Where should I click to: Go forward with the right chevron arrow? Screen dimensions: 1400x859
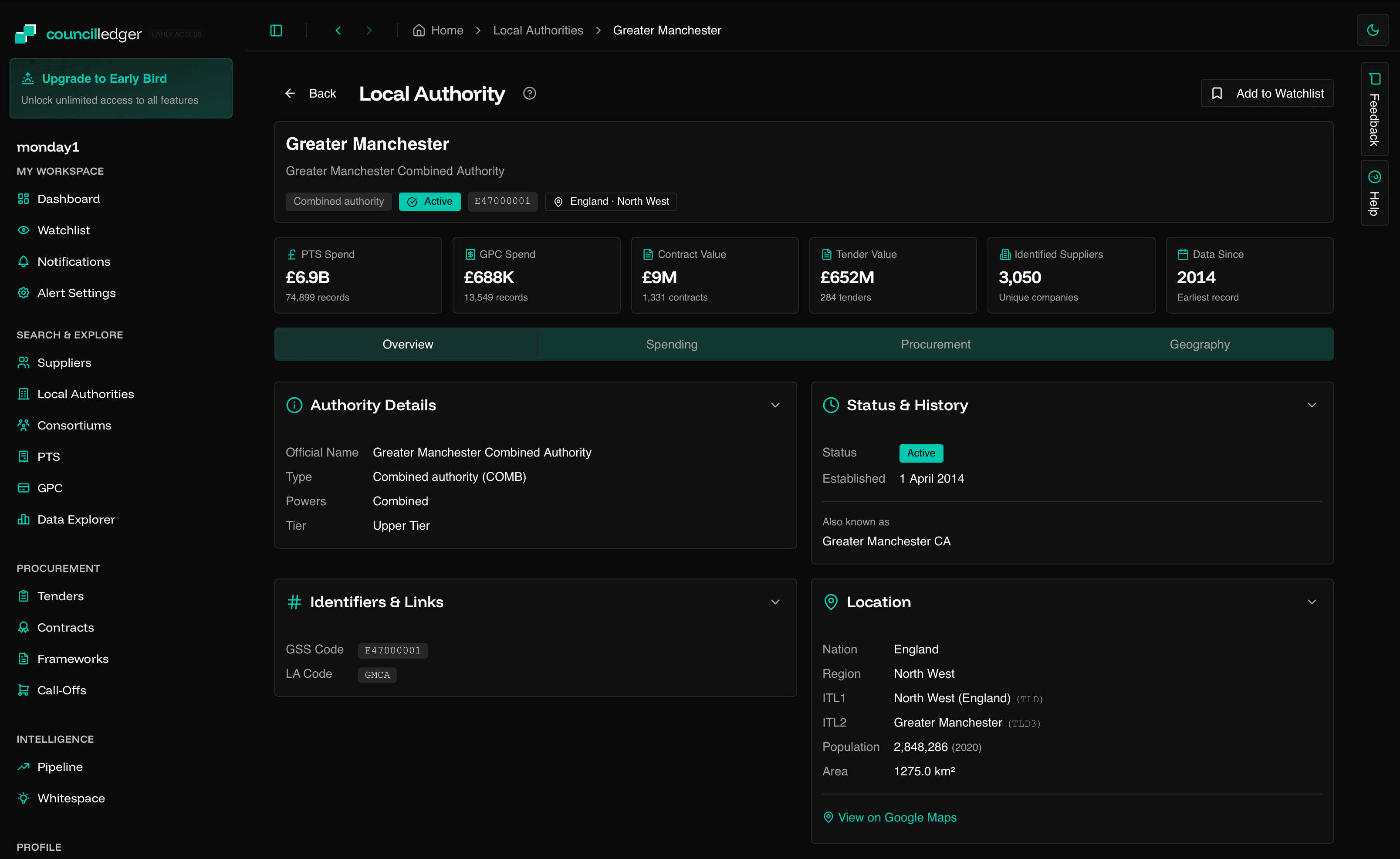(369, 30)
